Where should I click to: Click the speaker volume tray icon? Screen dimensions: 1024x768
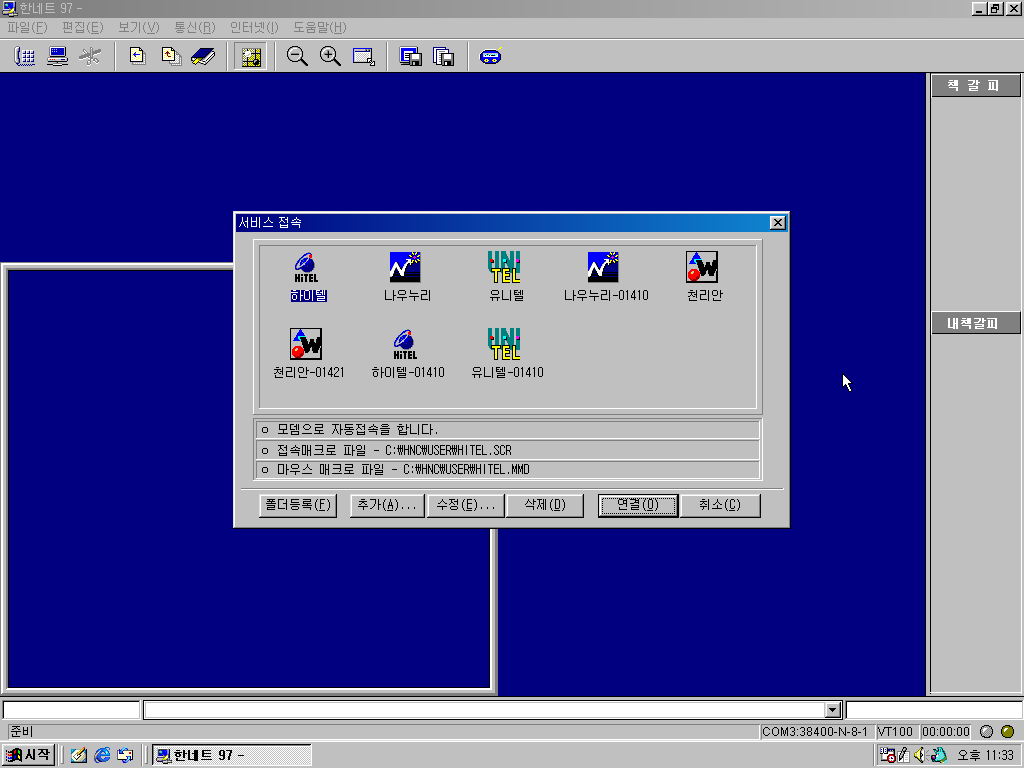click(921, 755)
